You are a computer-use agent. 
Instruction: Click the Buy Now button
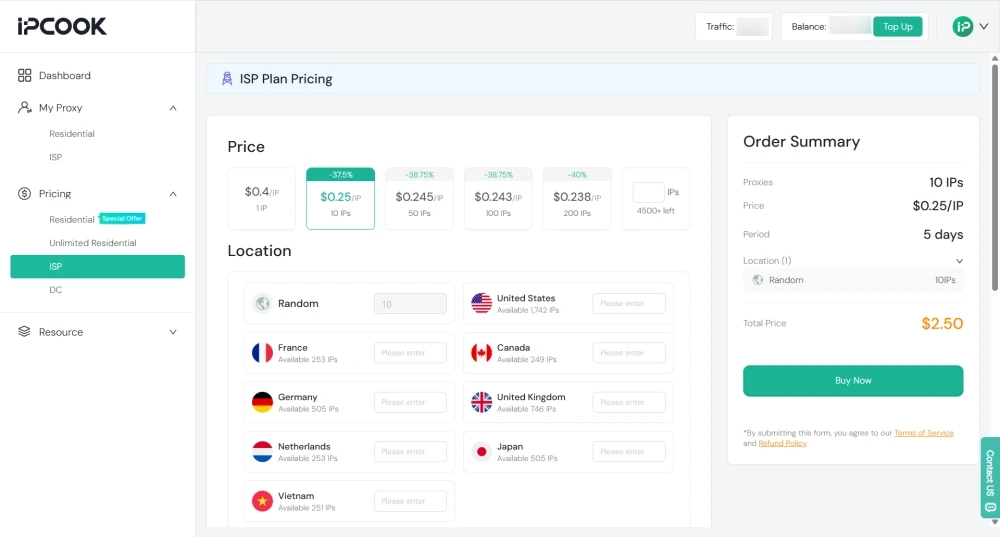[853, 381]
